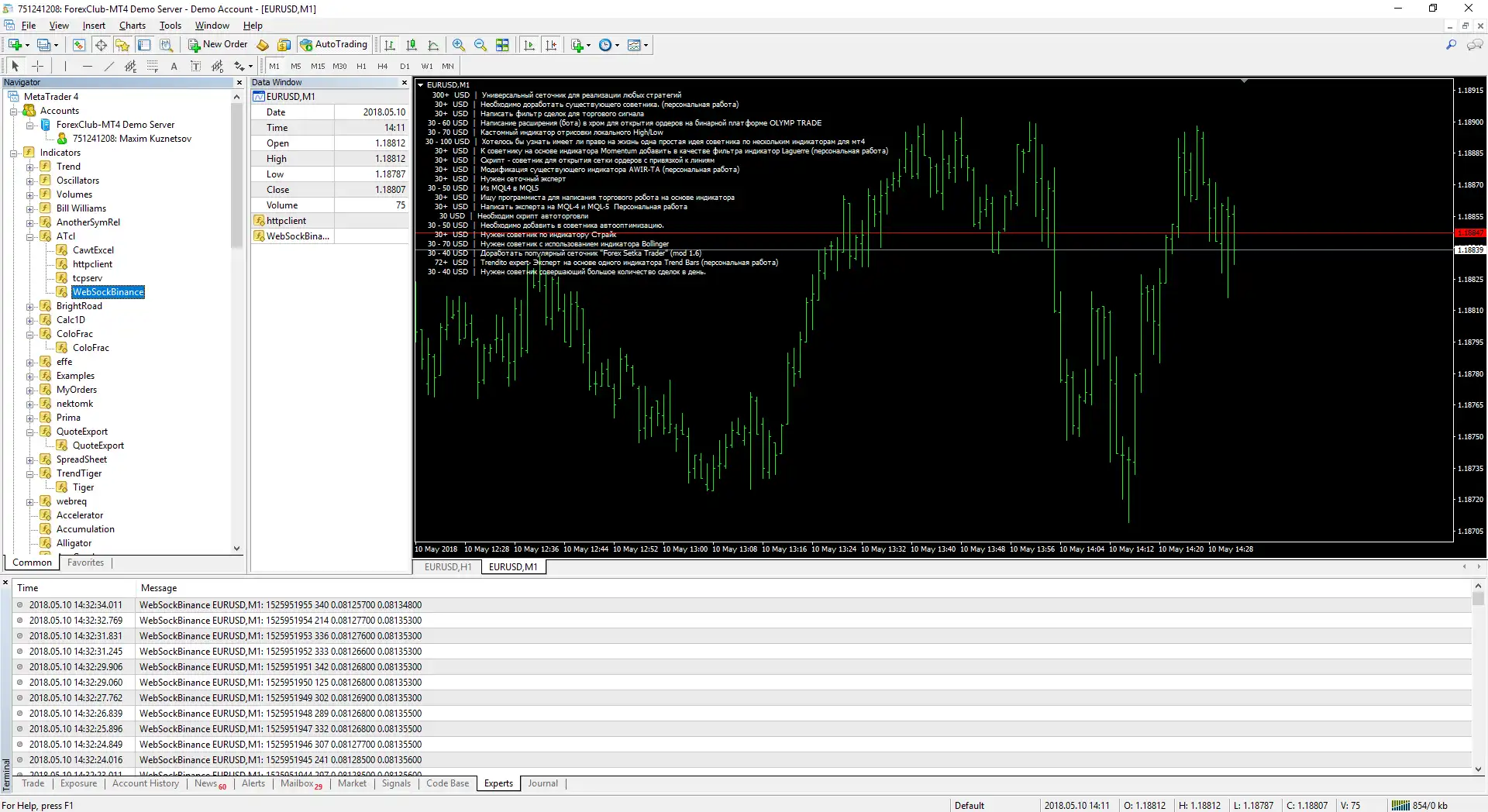This screenshot has width=1488, height=812.
Task: Open the chart templates dropdown arrow
Action: (x=646, y=45)
